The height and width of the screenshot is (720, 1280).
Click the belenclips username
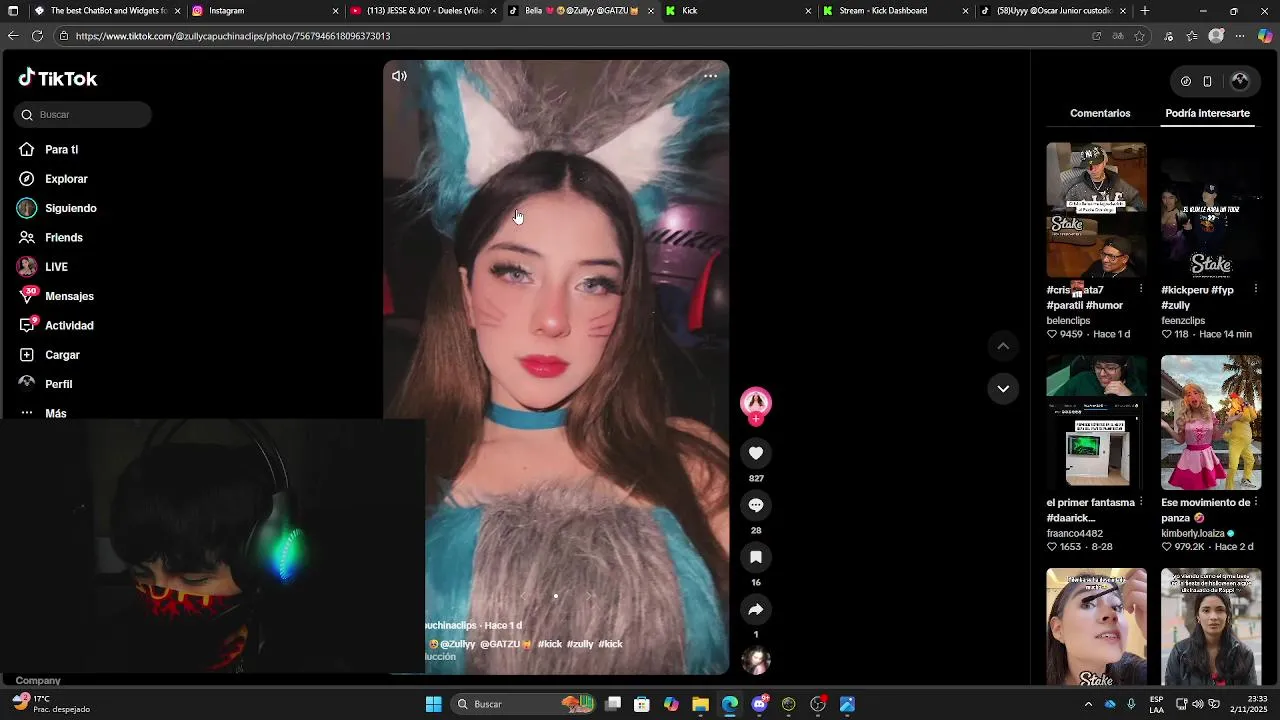pyautogui.click(x=1068, y=321)
